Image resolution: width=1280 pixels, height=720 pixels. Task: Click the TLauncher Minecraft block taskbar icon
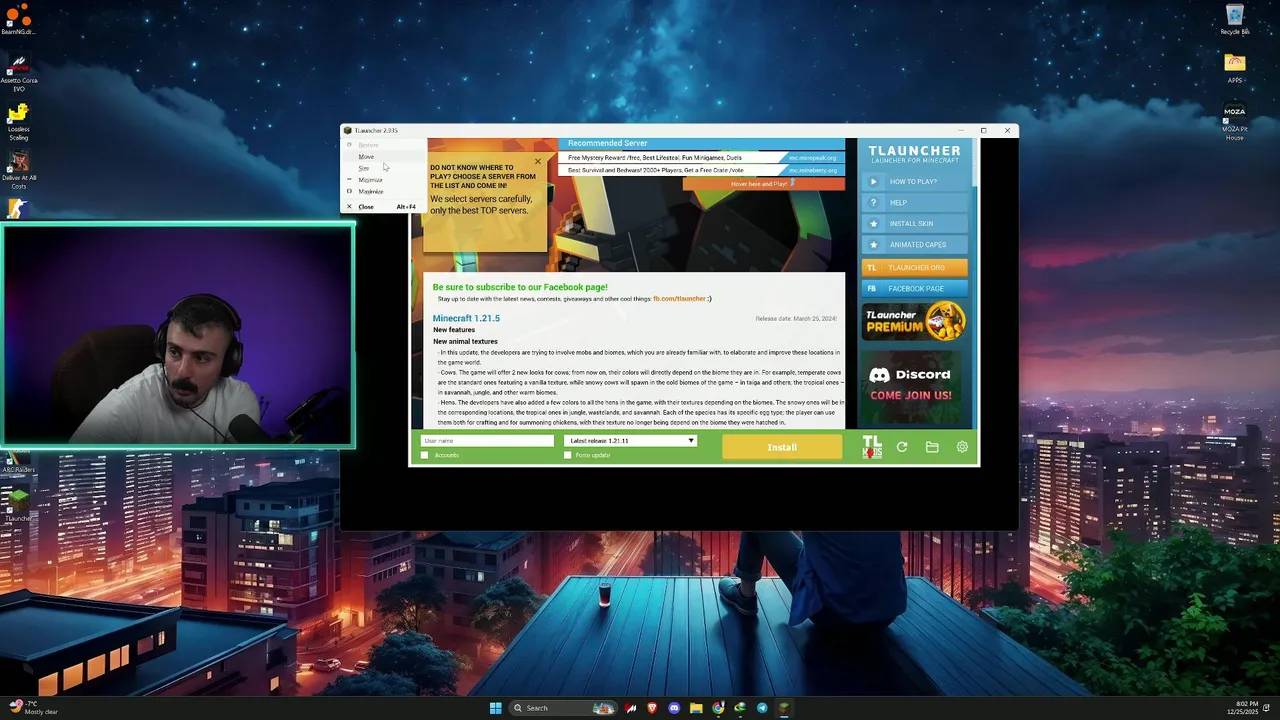coord(784,708)
